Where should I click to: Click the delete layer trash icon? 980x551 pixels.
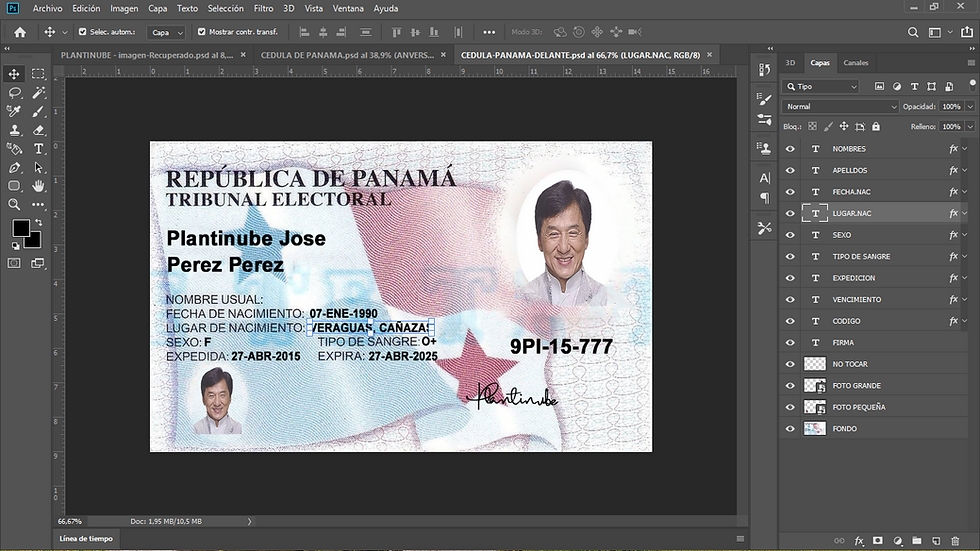(x=955, y=540)
